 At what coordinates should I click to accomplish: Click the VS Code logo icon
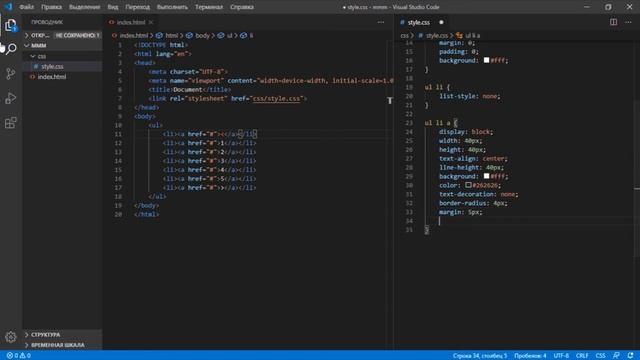(x=8, y=7)
